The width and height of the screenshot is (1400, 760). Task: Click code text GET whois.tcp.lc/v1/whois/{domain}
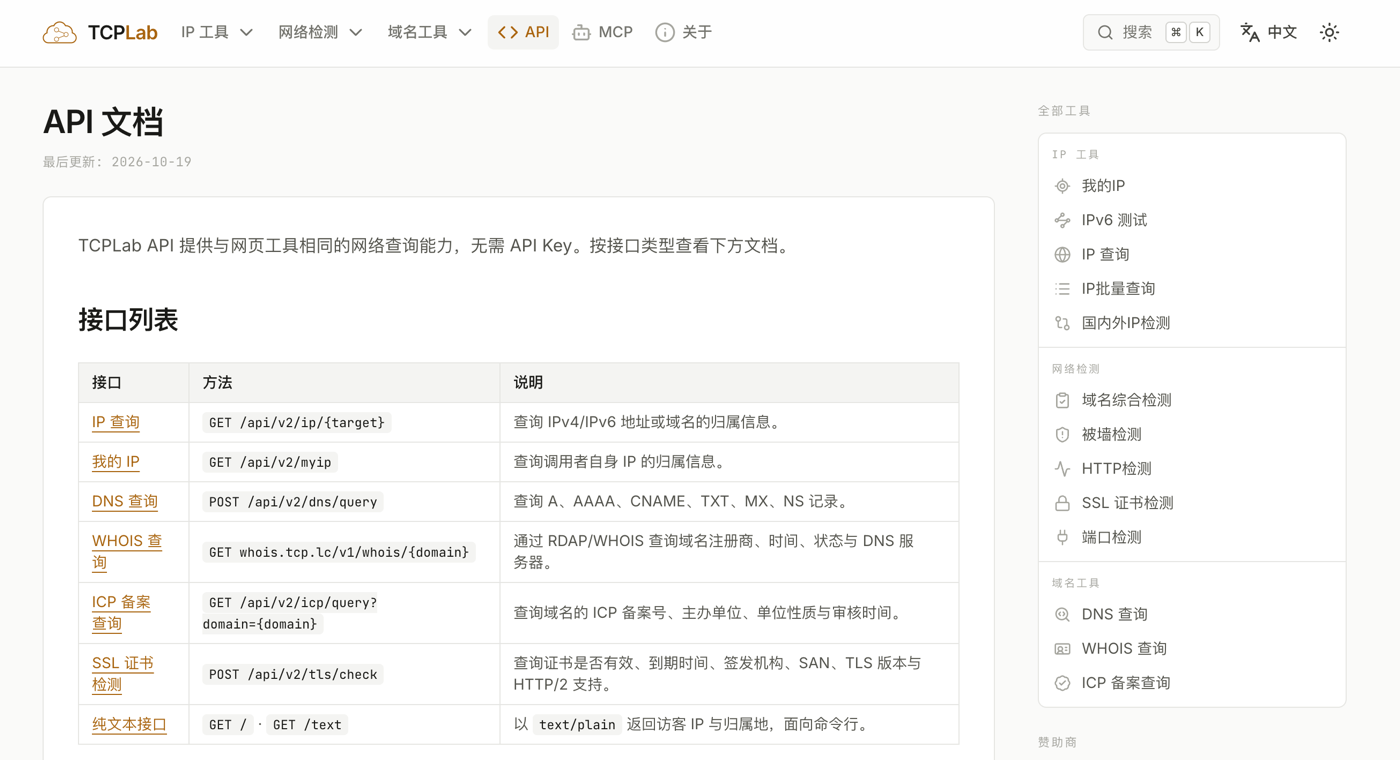click(x=339, y=552)
